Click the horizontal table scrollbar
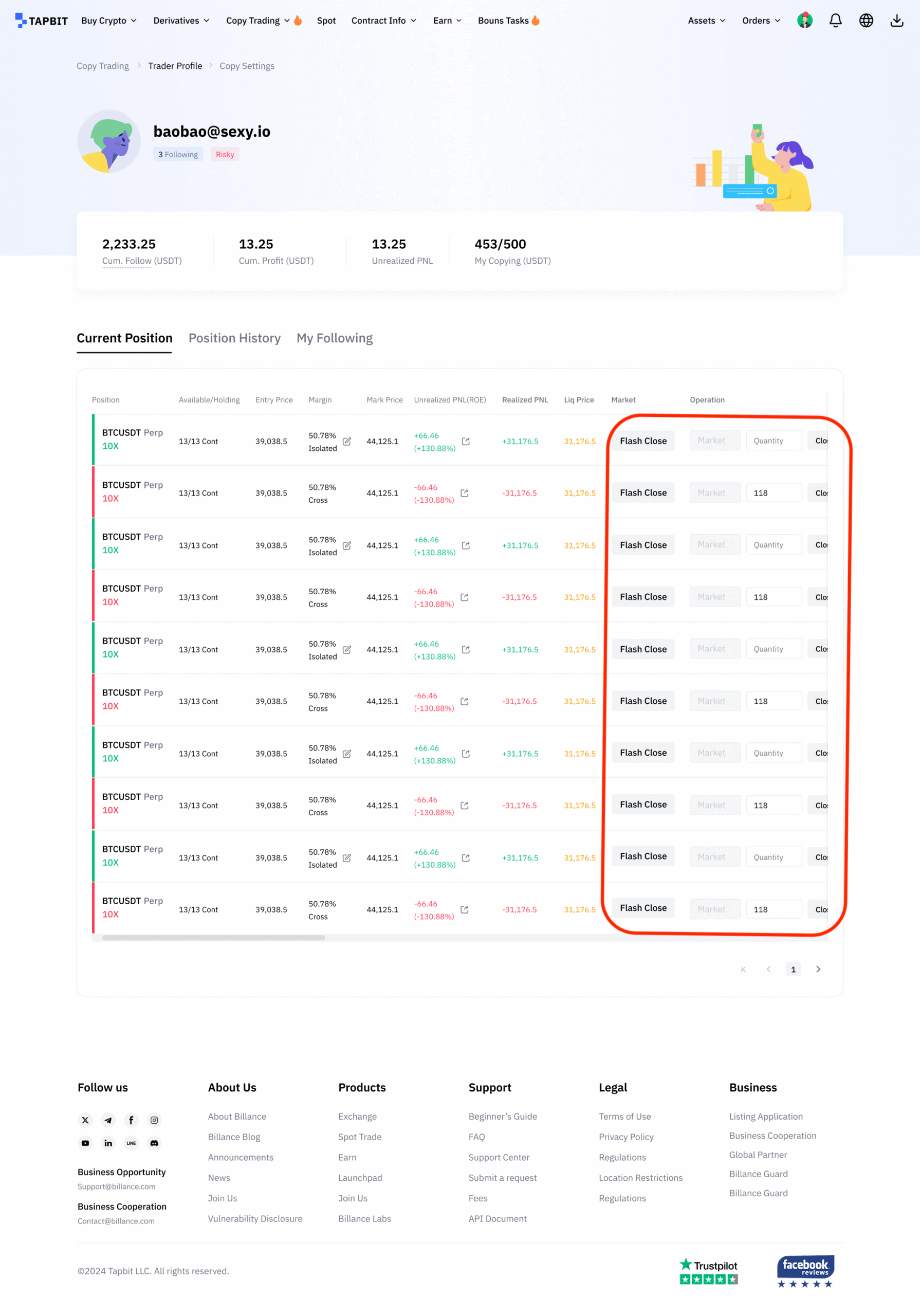This screenshot has width=920, height=1316. (213, 938)
